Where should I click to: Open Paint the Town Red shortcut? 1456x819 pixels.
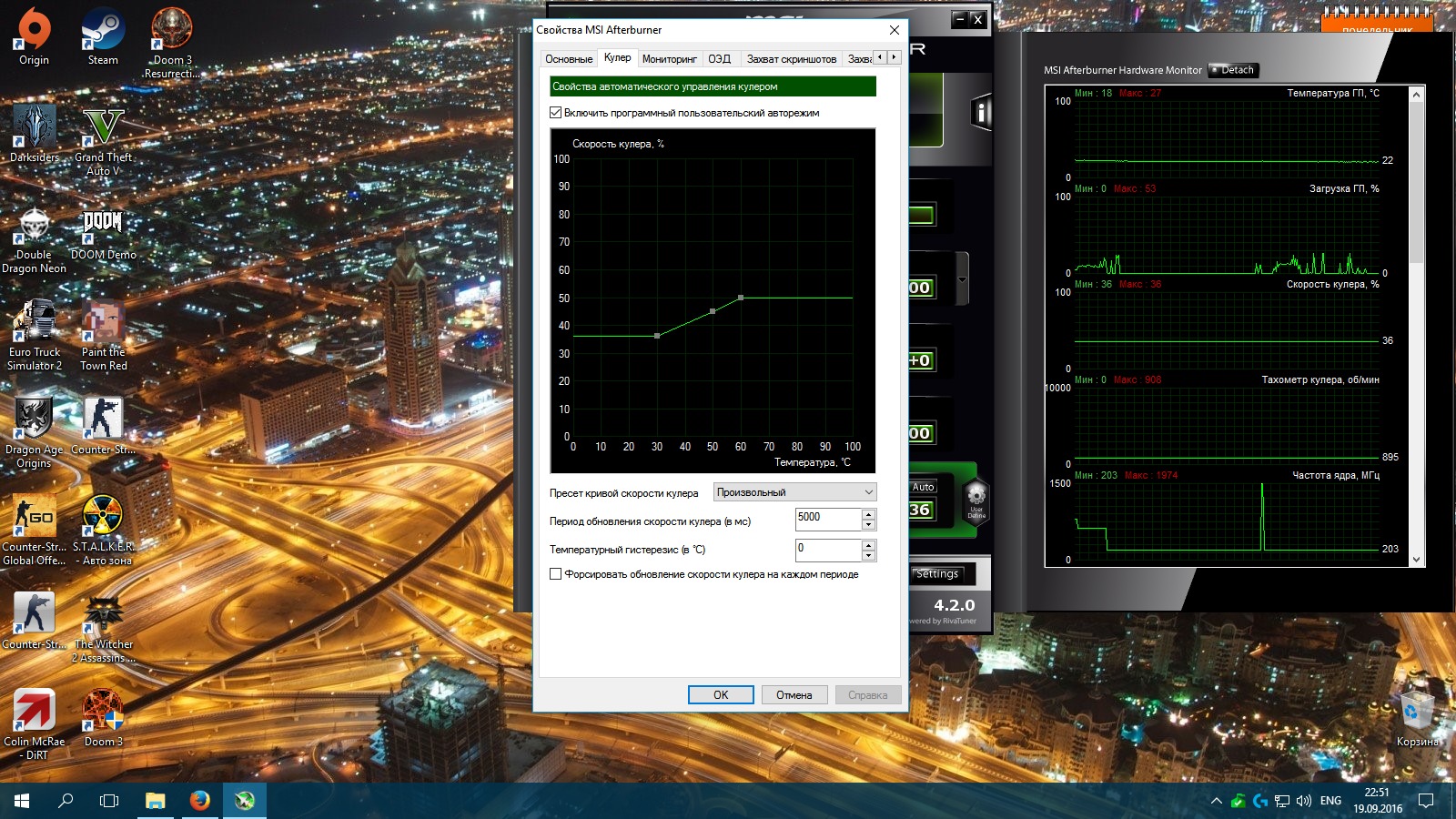(103, 336)
